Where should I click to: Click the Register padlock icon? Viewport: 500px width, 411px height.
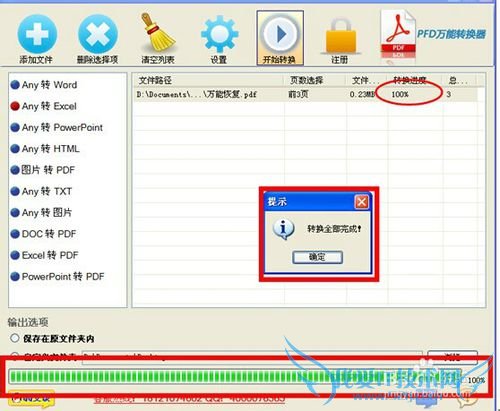(x=341, y=36)
